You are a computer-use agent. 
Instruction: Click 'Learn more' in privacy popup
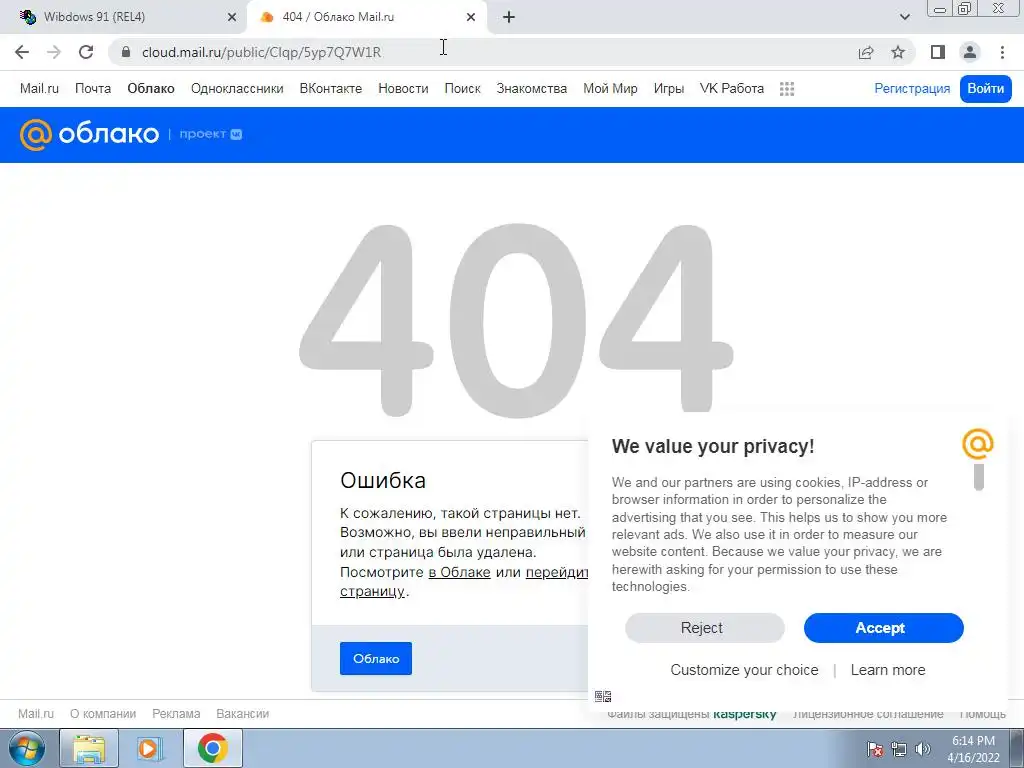[888, 670]
